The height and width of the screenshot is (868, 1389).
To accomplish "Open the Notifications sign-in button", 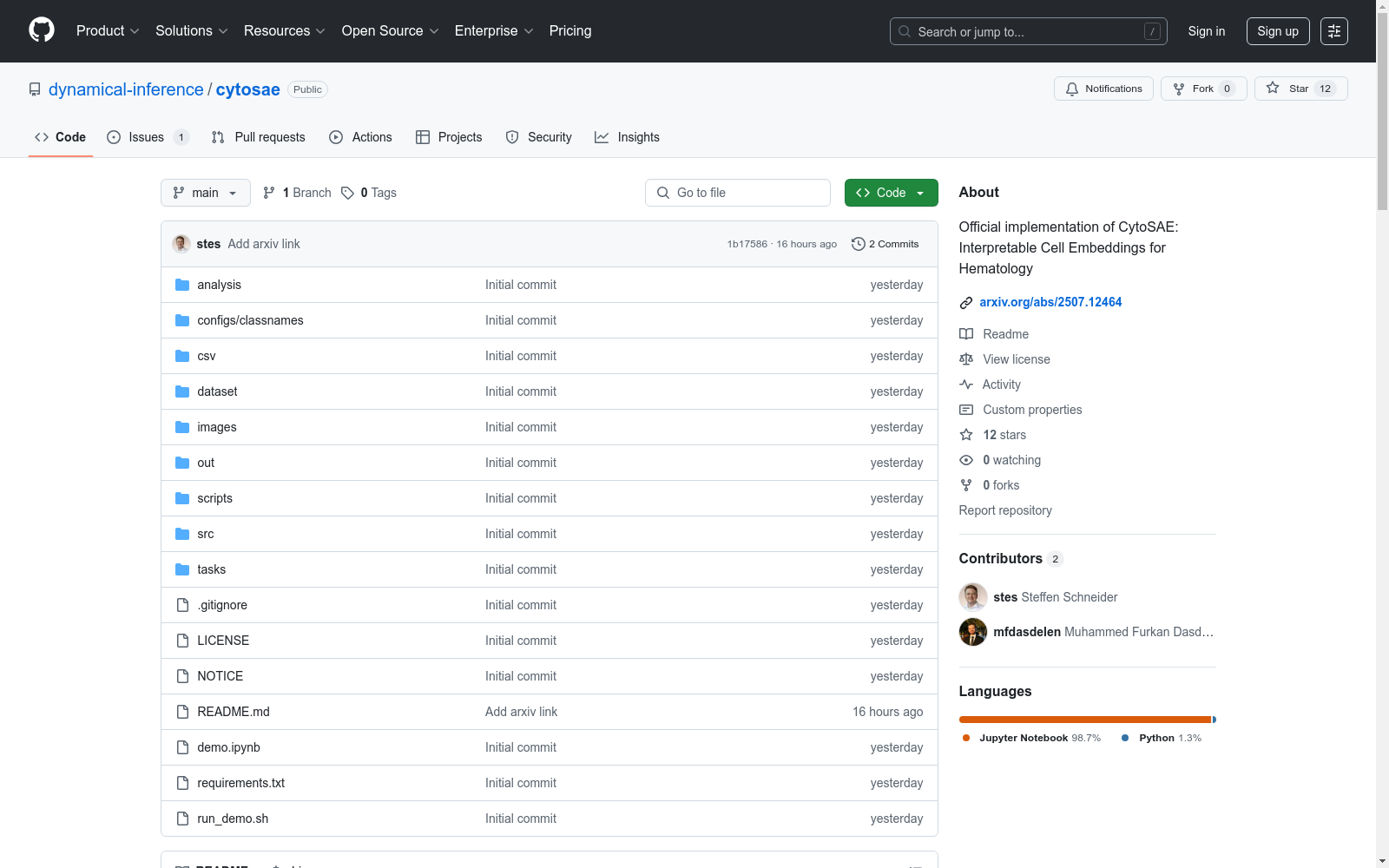I will 1103,89.
